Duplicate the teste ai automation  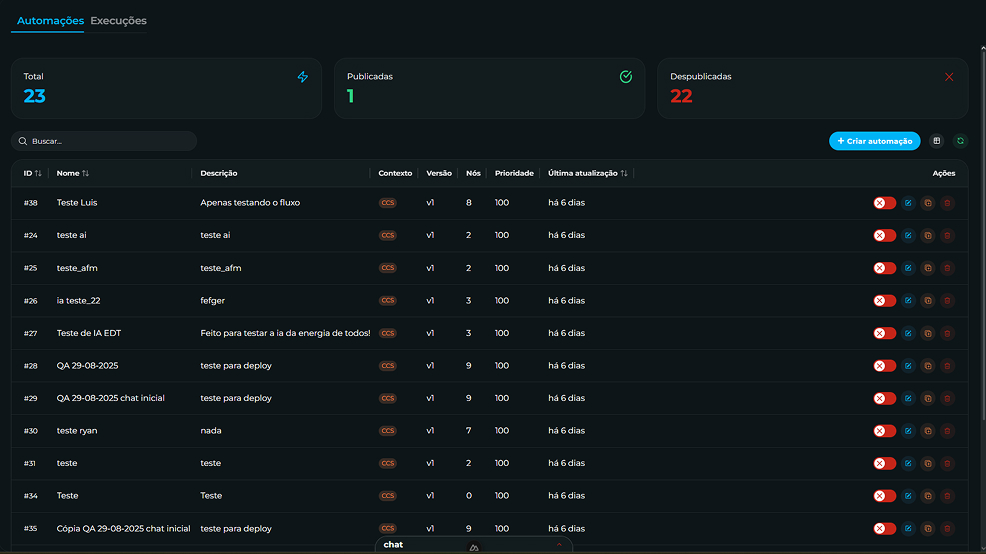pos(928,235)
